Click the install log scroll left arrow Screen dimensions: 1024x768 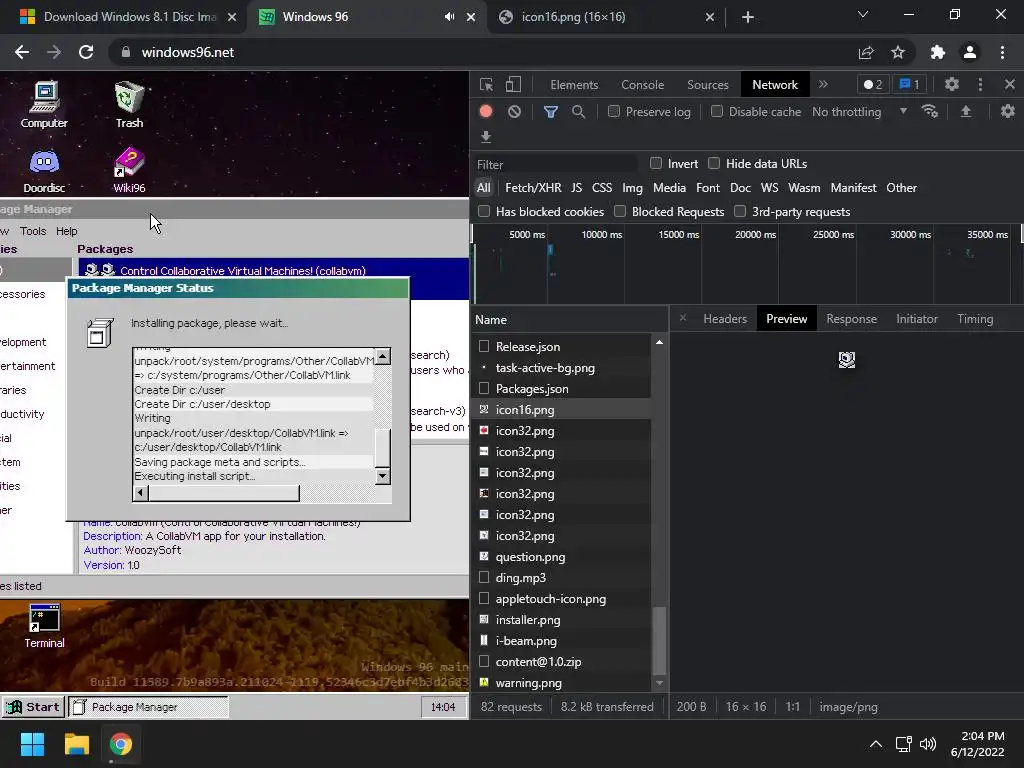tap(140, 493)
